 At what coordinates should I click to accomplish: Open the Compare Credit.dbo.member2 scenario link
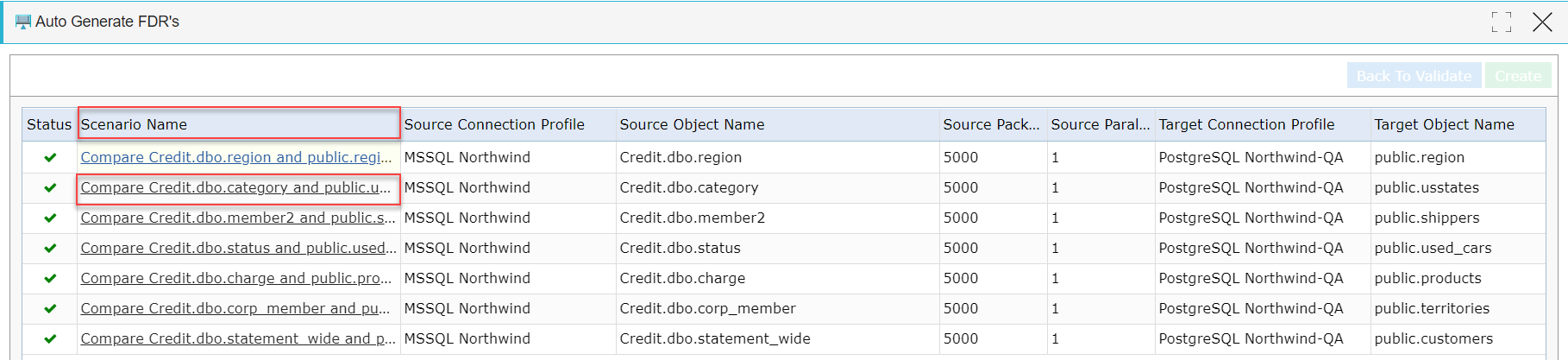pos(238,218)
